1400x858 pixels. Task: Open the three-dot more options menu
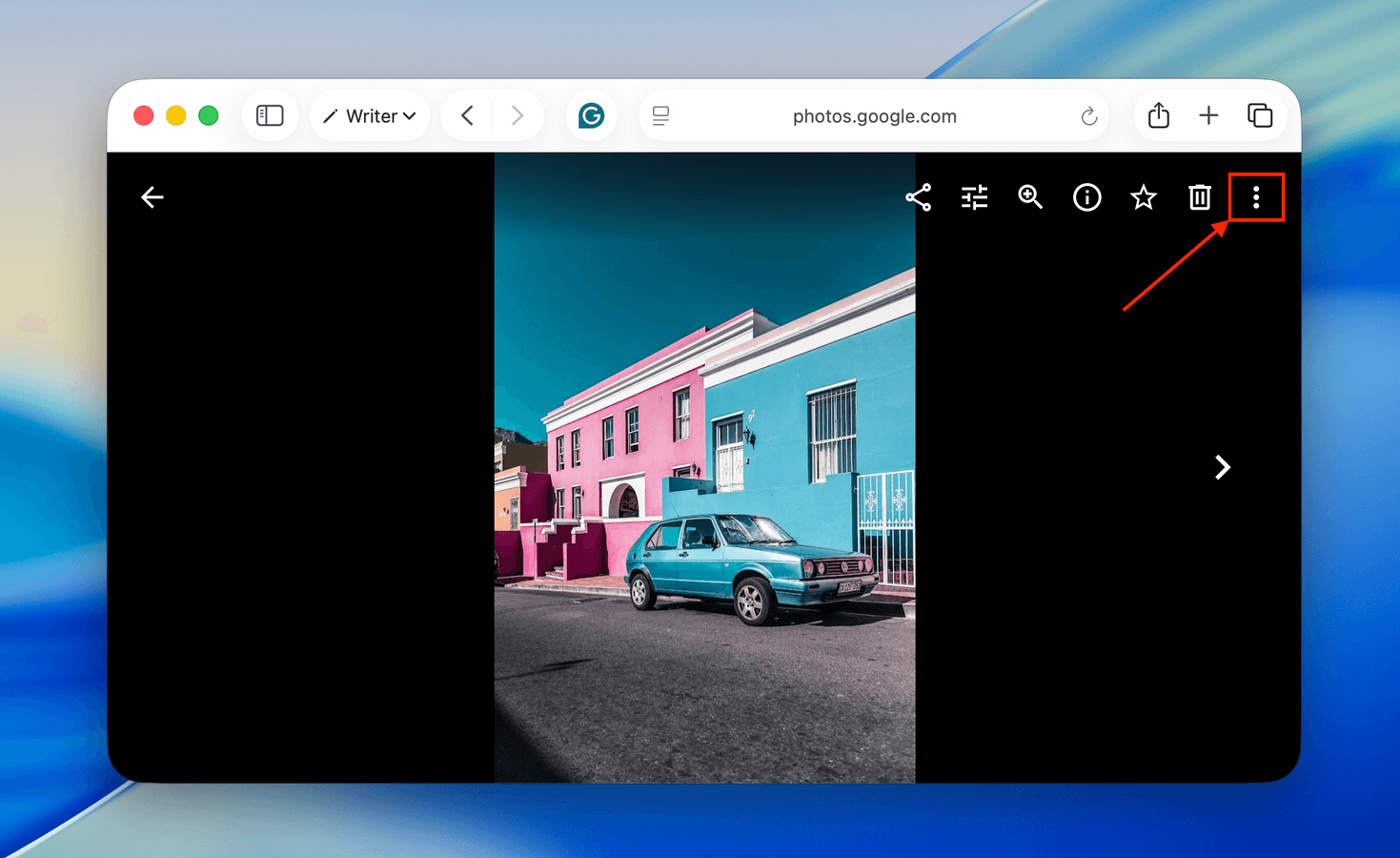1255,197
